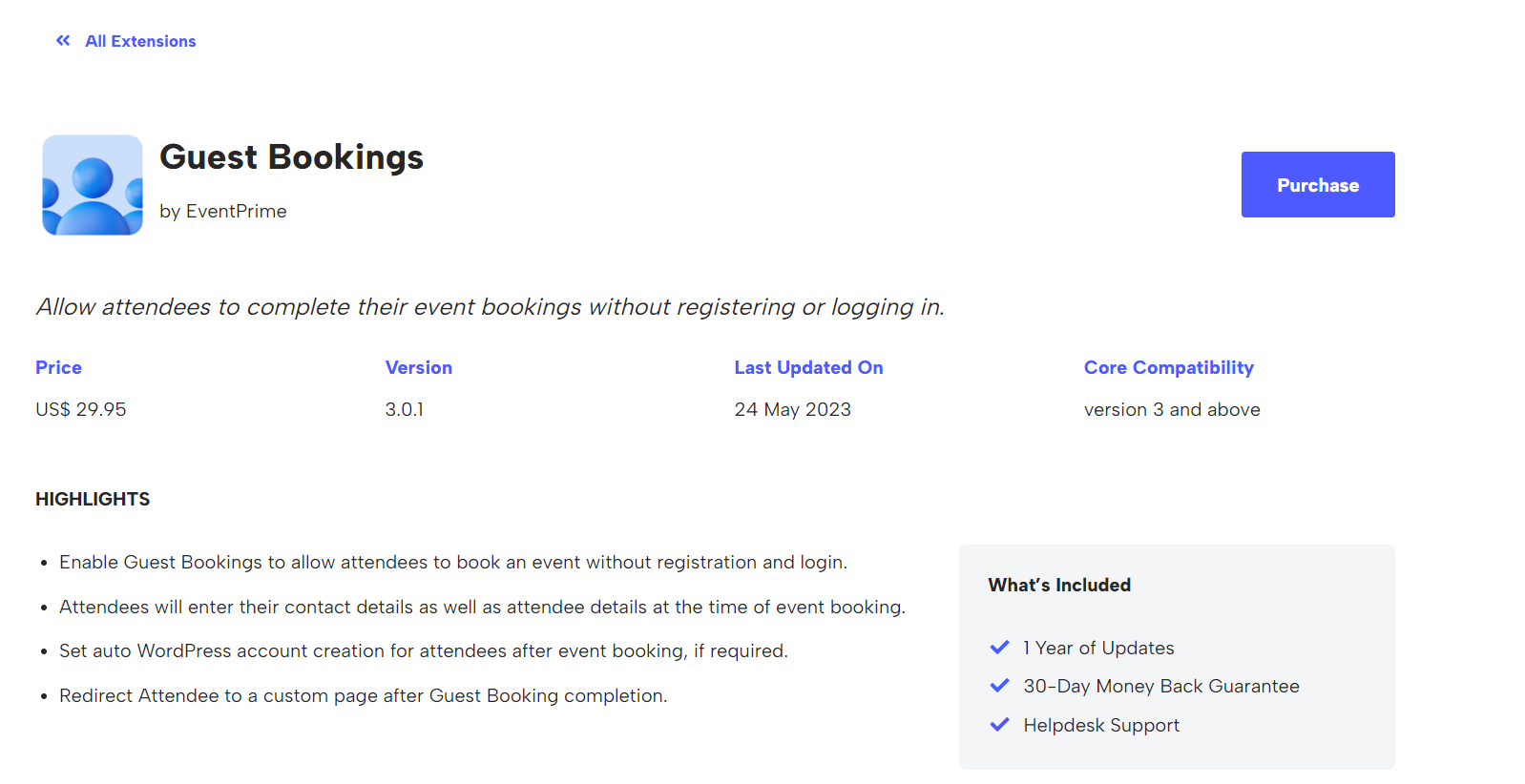Image resolution: width=1525 pixels, height=784 pixels.
Task: Click the What's Included heading
Action: [x=1059, y=585]
